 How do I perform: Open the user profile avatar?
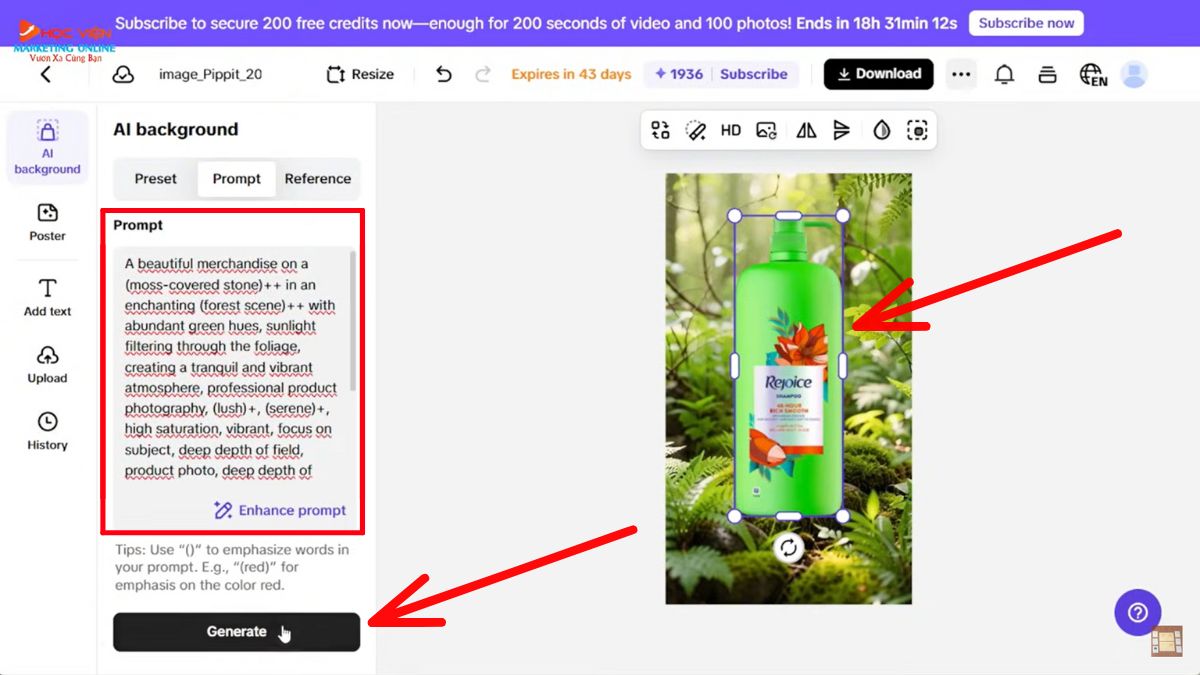1134,74
